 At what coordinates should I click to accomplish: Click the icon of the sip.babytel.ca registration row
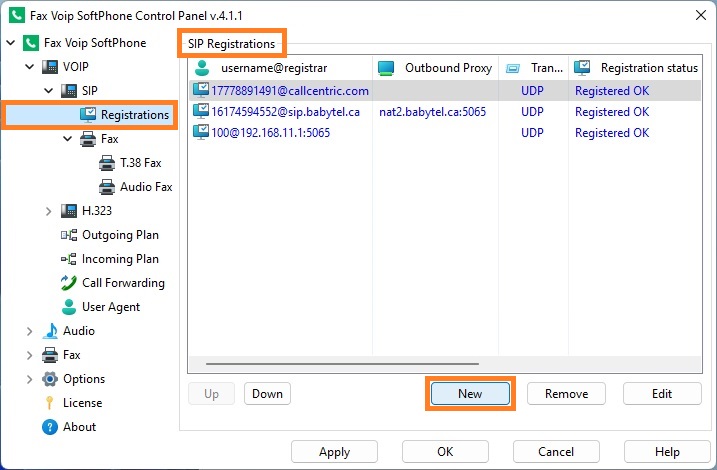point(201,111)
